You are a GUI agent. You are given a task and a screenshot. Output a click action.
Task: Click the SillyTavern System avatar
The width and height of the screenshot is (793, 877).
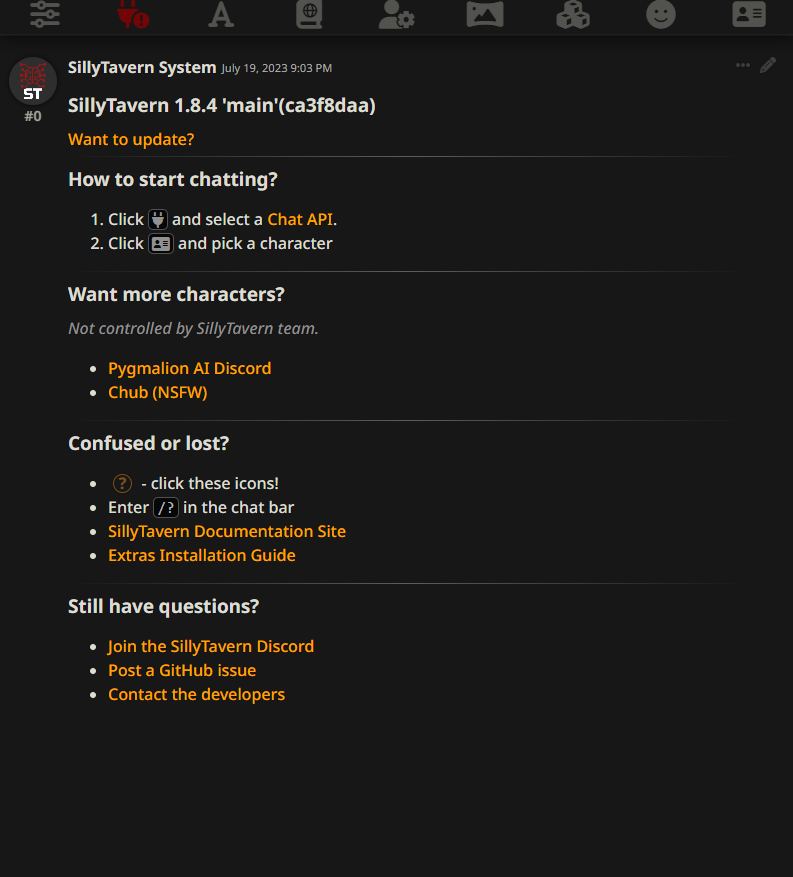(x=33, y=81)
